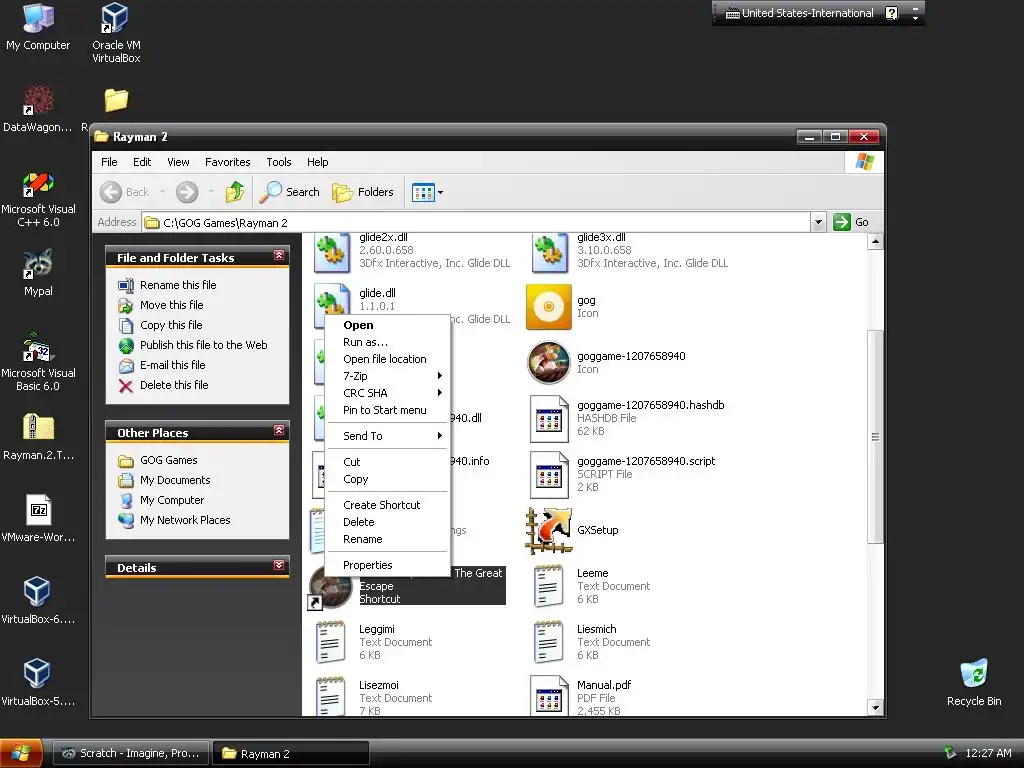Open the Views dropdown arrow
1024x768 pixels.
440,192
